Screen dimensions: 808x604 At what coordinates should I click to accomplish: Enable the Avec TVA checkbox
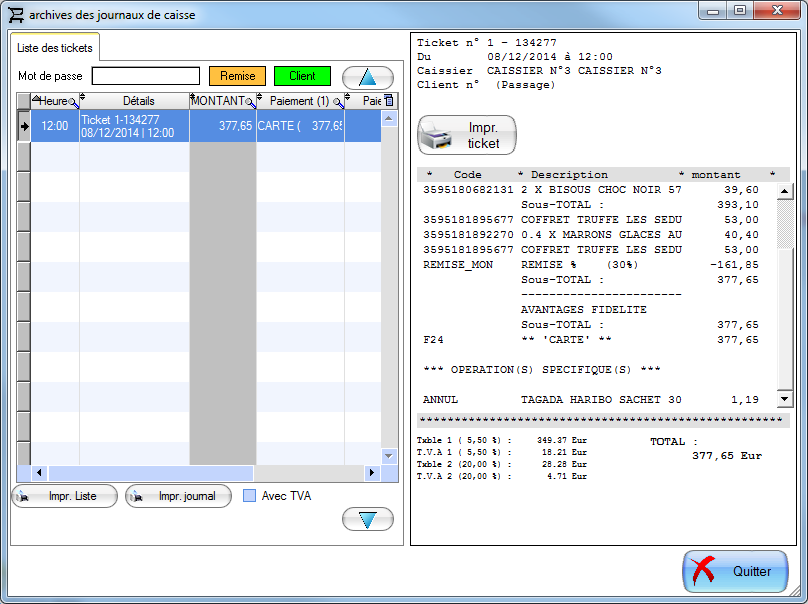pos(251,495)
